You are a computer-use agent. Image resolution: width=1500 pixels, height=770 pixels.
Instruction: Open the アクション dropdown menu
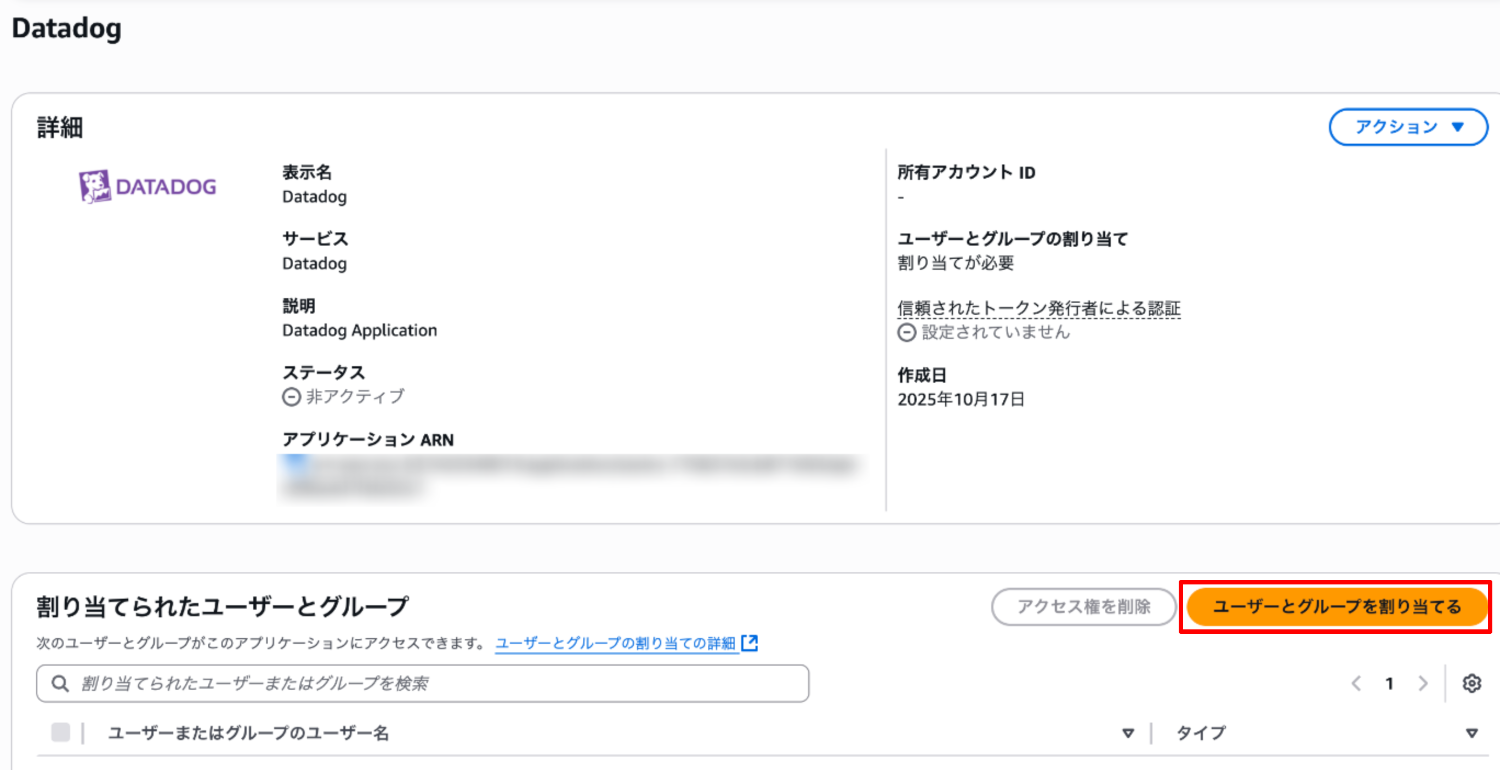1407,127
